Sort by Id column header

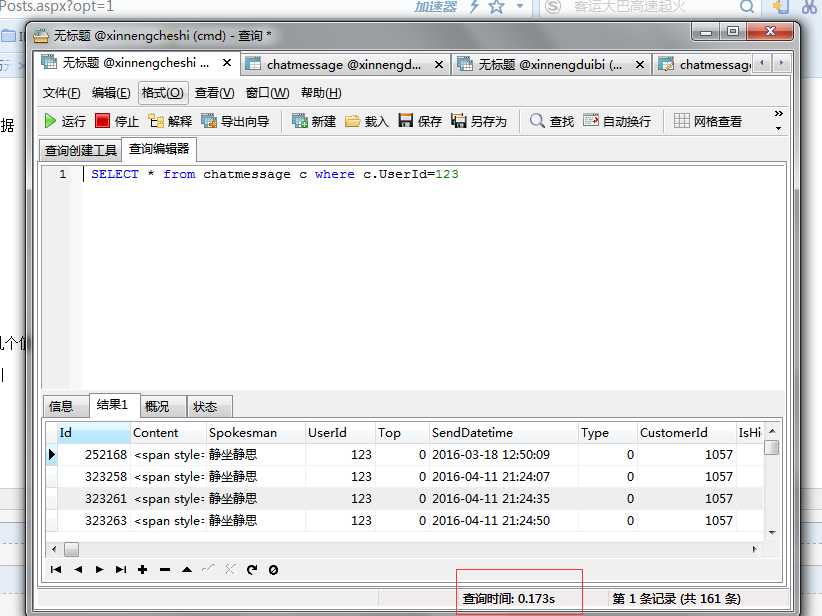pos(93,433)
